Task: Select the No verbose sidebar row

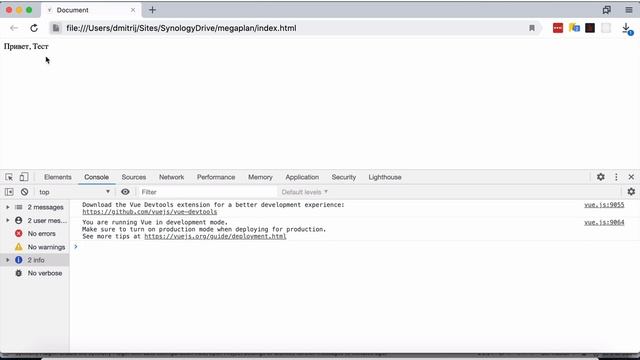Action: tap(35, 273)
